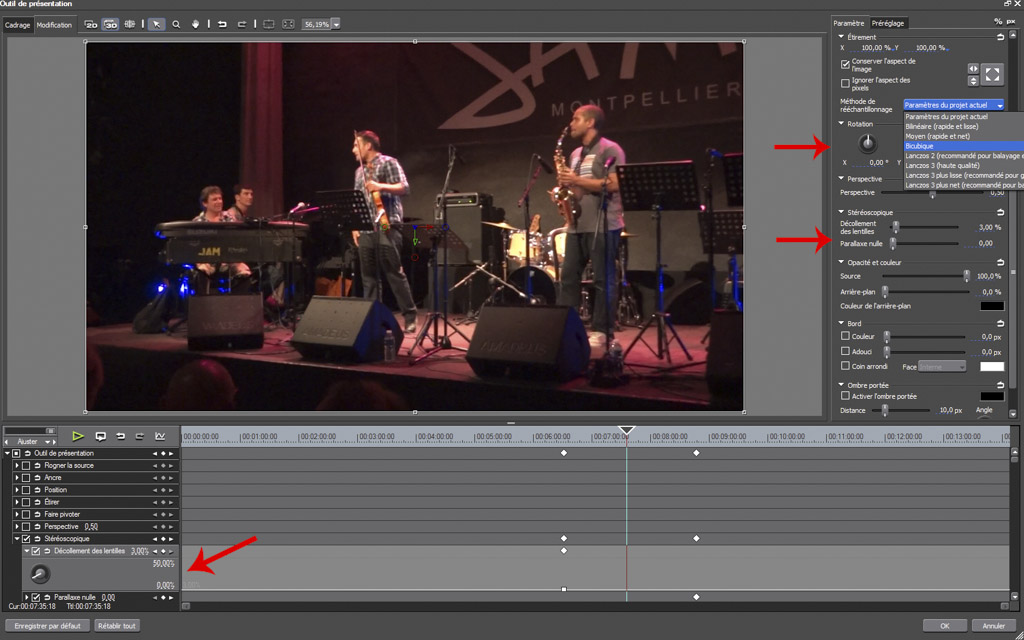Undo using the top toolbar arrow
Screen dimensions: 1024x640
pos(222,24)
